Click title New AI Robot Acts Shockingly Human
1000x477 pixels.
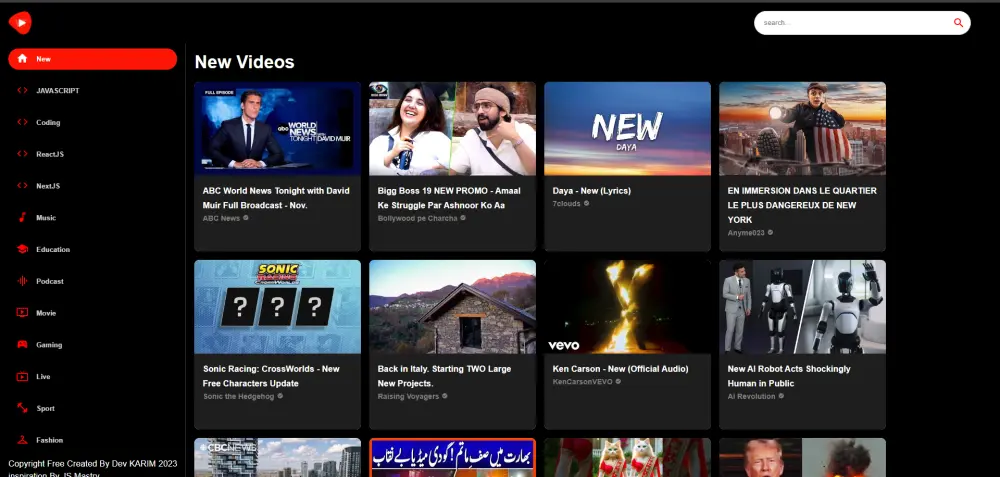(x=789, y=376)
